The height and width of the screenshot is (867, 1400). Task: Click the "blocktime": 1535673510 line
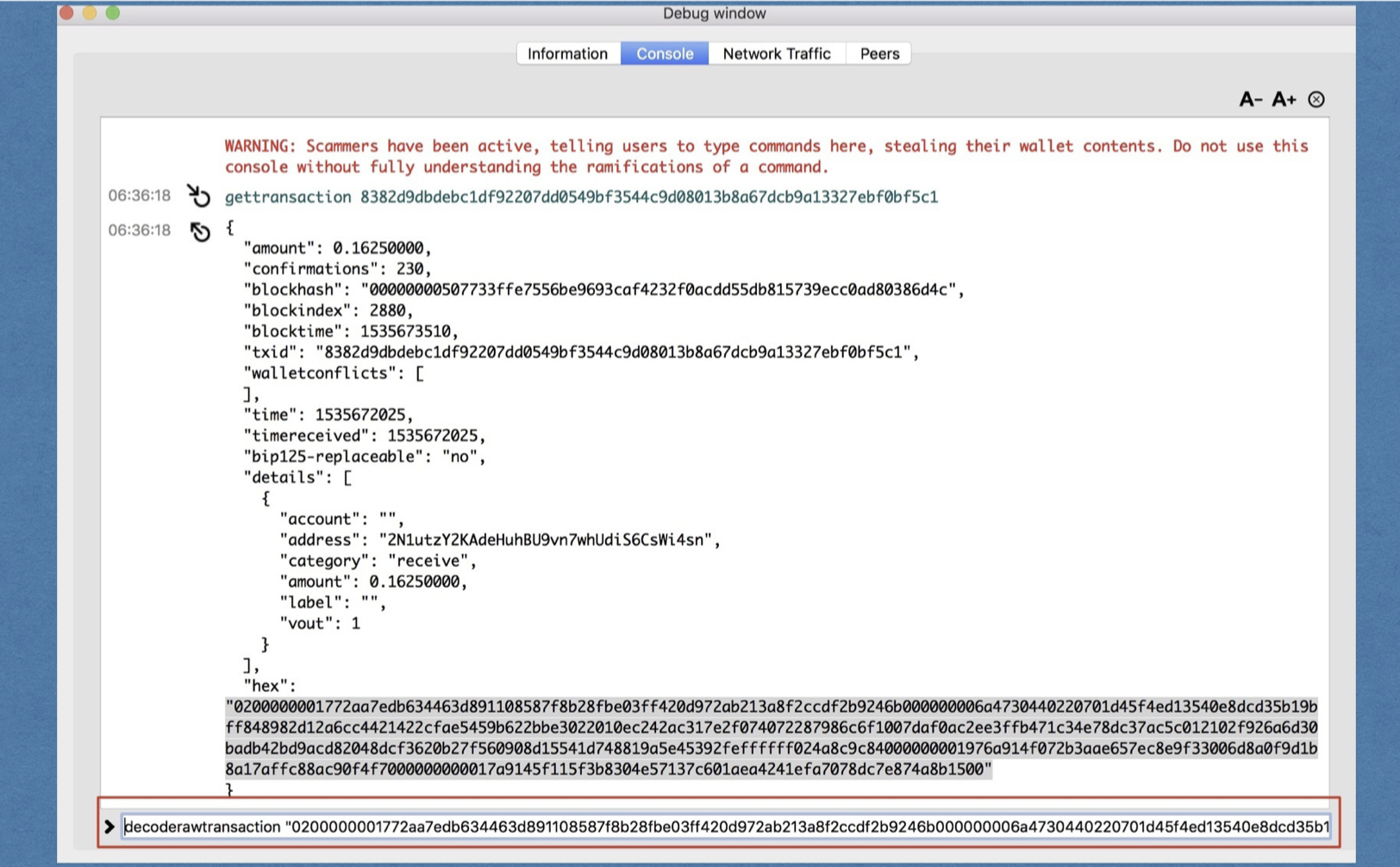click(351, 331)
